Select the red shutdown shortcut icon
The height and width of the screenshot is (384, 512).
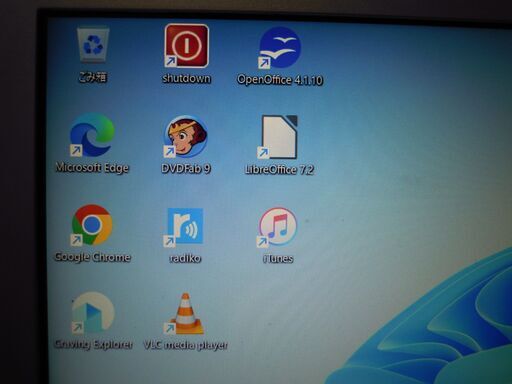[186, 46]
